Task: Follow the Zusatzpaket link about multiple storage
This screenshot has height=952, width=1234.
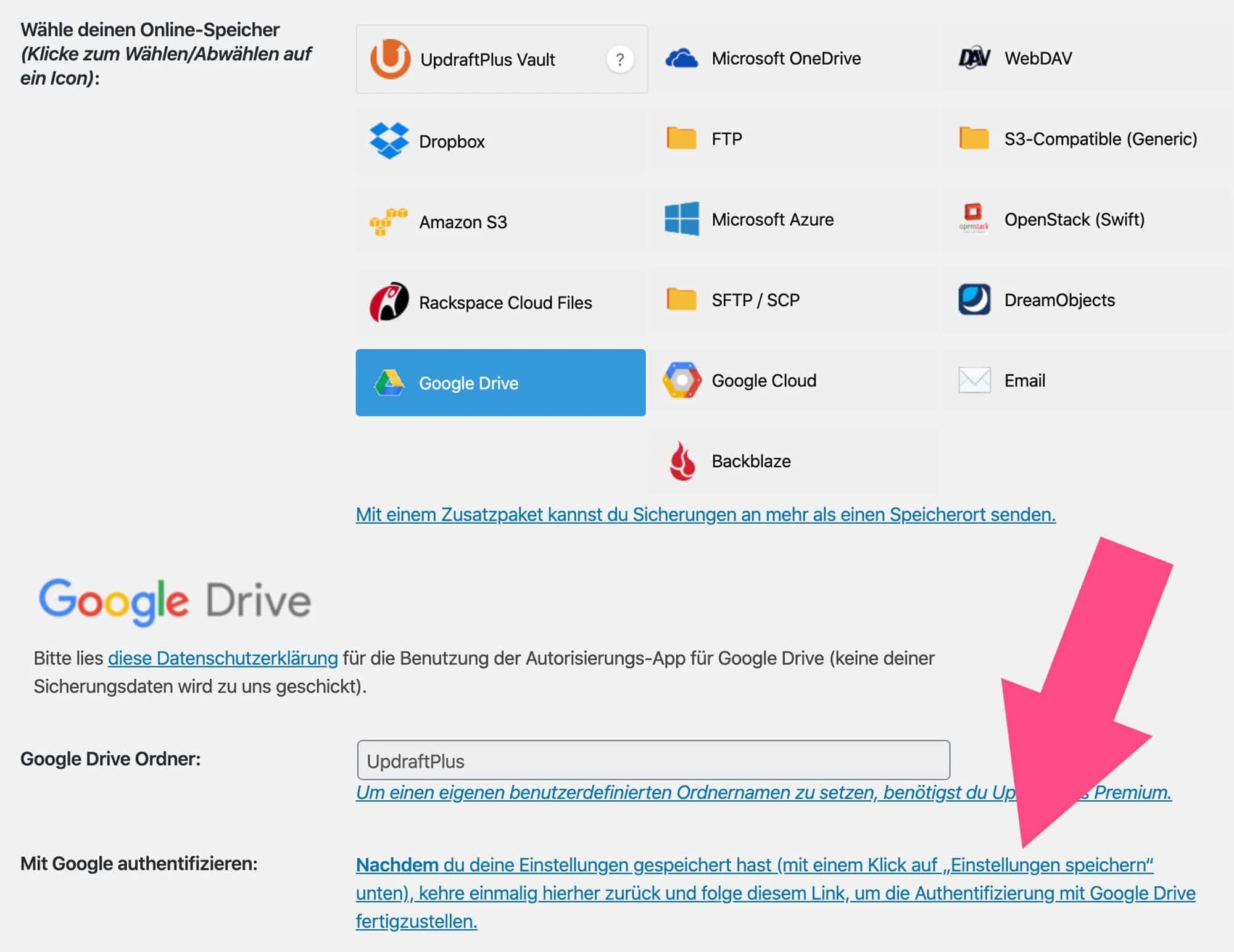Action: coord(706,515)
